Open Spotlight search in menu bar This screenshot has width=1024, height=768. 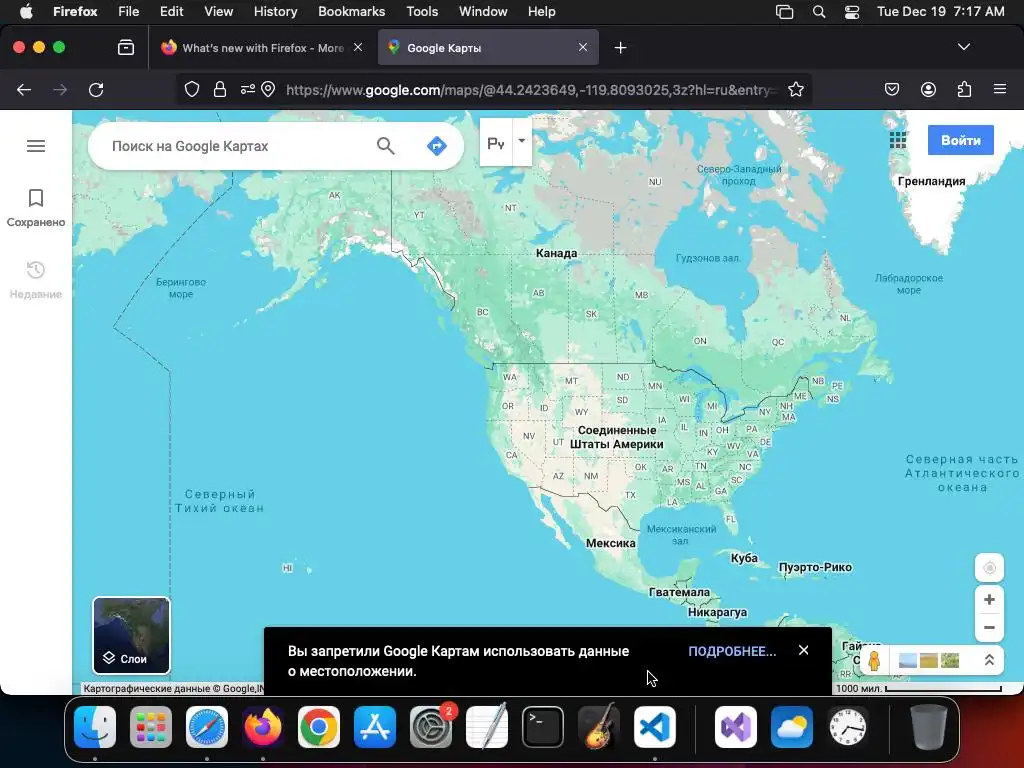click(819, 12)
